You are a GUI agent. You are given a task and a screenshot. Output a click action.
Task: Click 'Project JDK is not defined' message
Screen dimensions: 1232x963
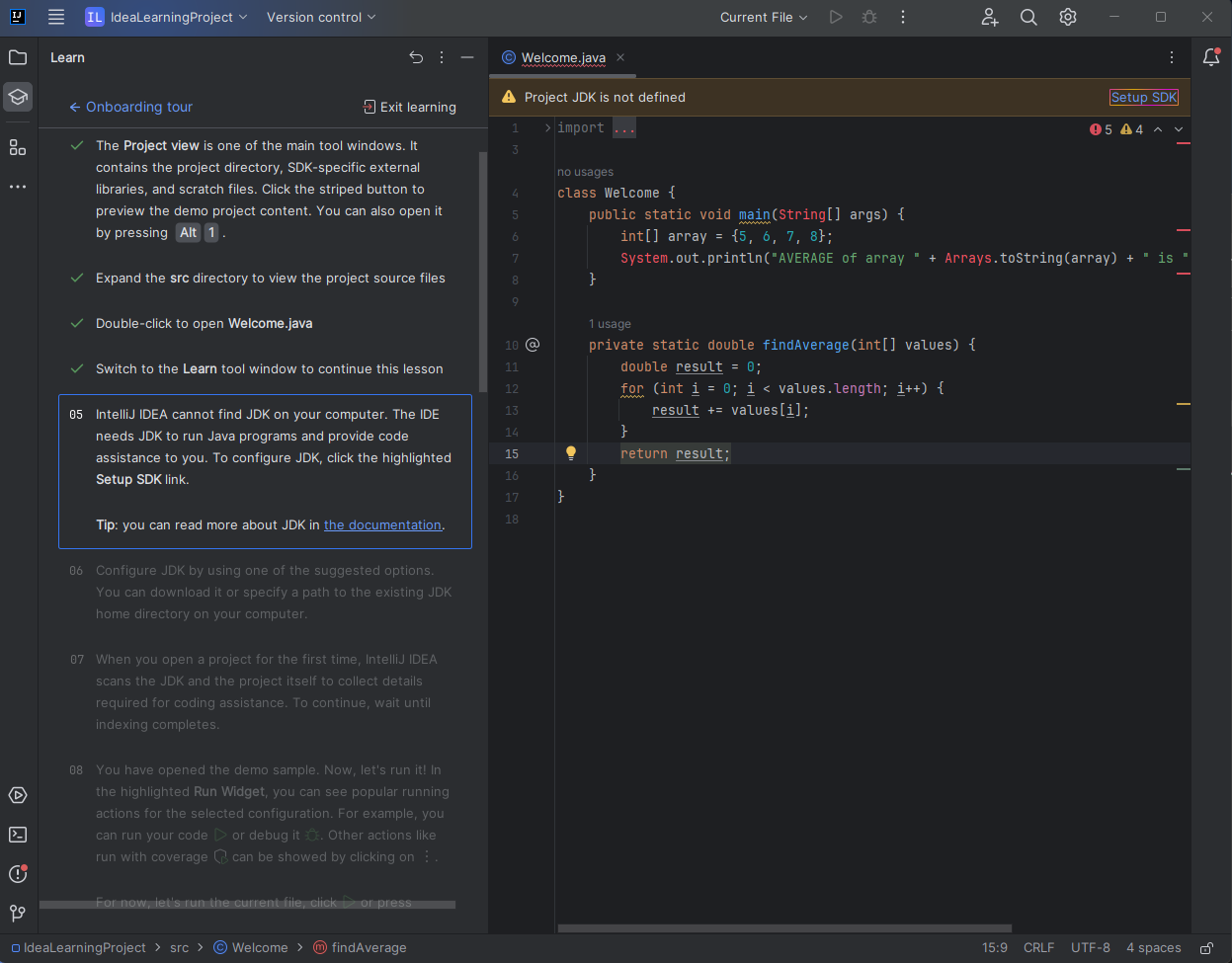pos(605,97)
